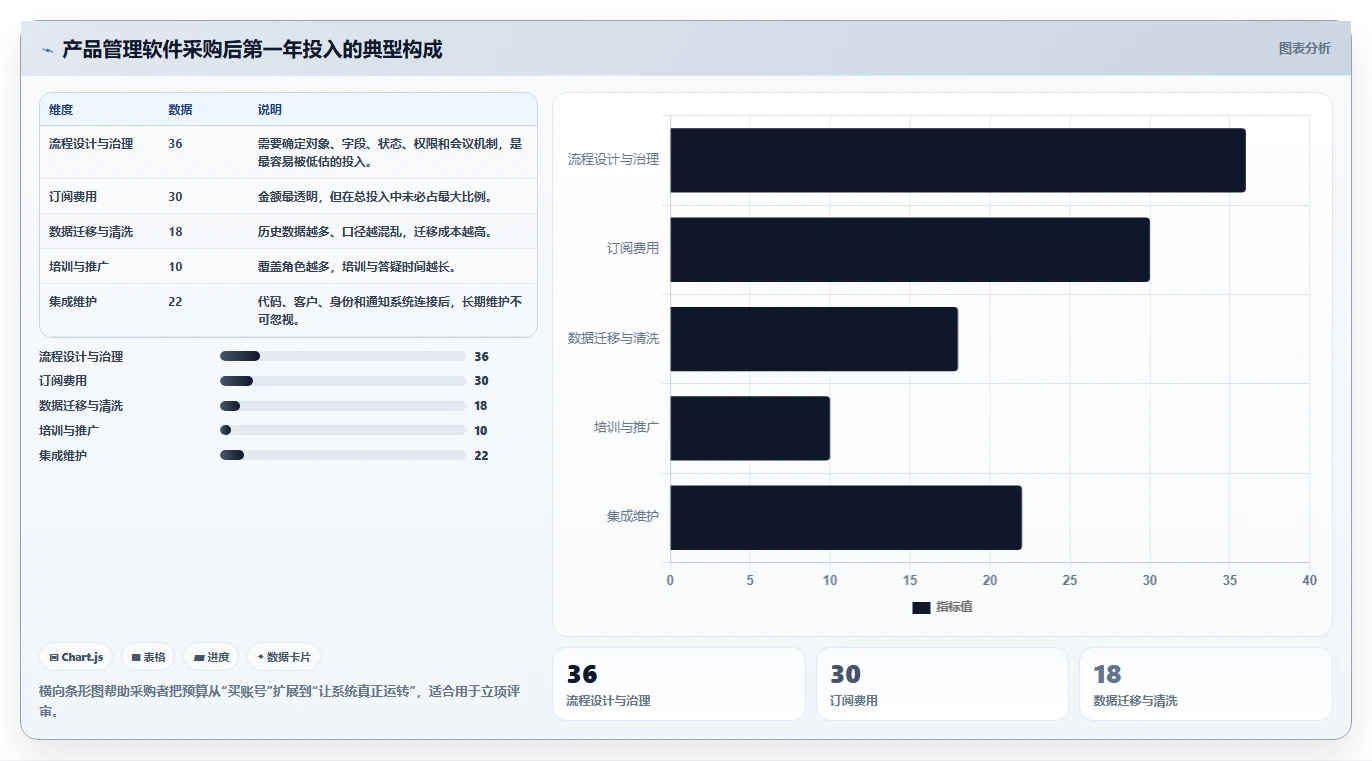Image resolution: width=1372 pixels, height=761 pixels.
Task: Click the 培训与推广 chart bar
Action: (x=750, y=428)
